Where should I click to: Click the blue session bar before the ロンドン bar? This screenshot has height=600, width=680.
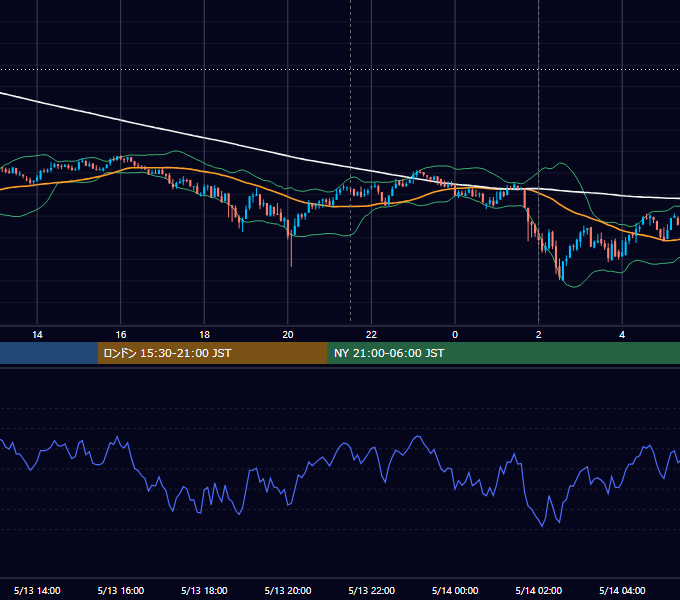(49, 353)
